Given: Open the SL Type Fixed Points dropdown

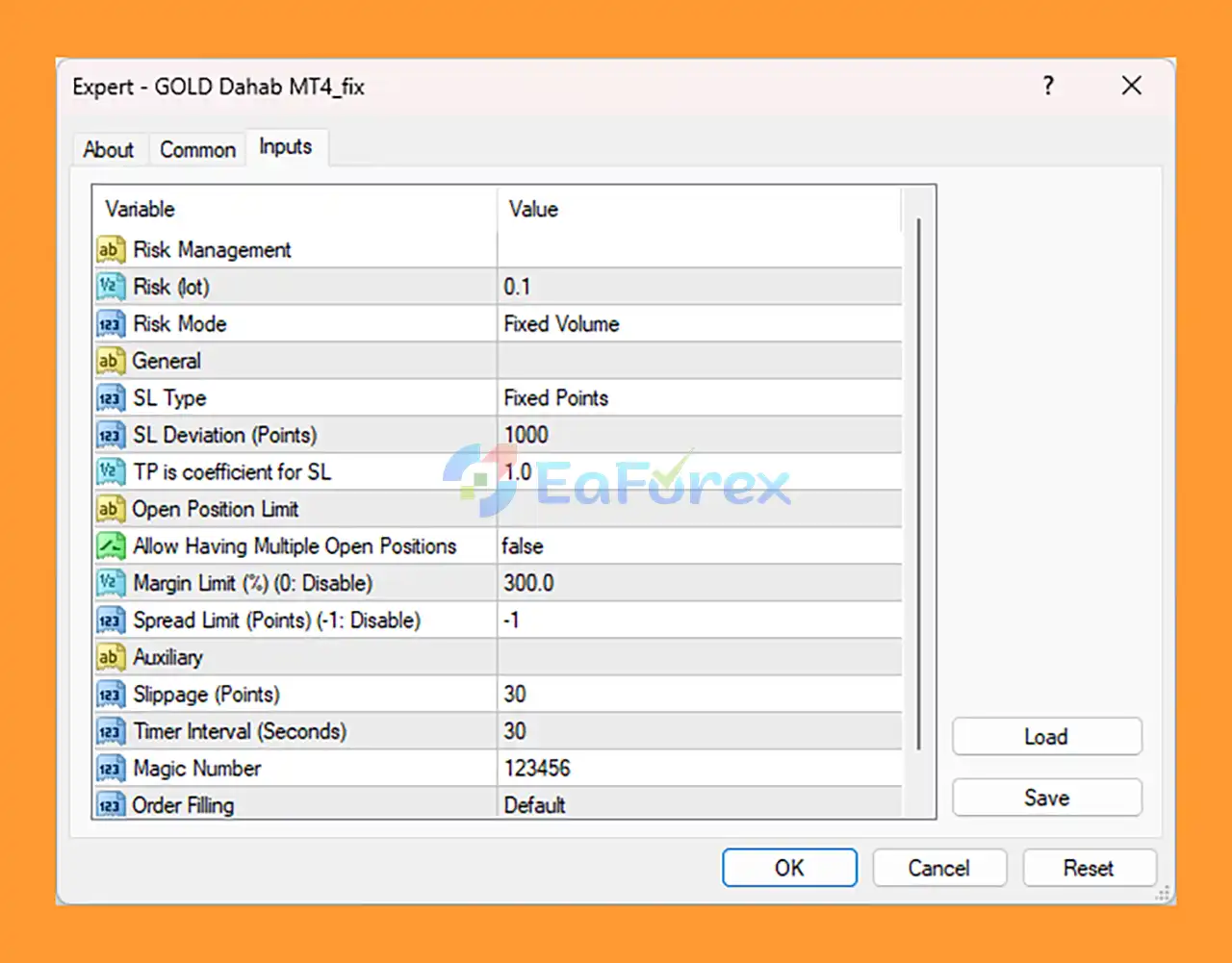Looking at the screenshot, I should tap(698, 398).
